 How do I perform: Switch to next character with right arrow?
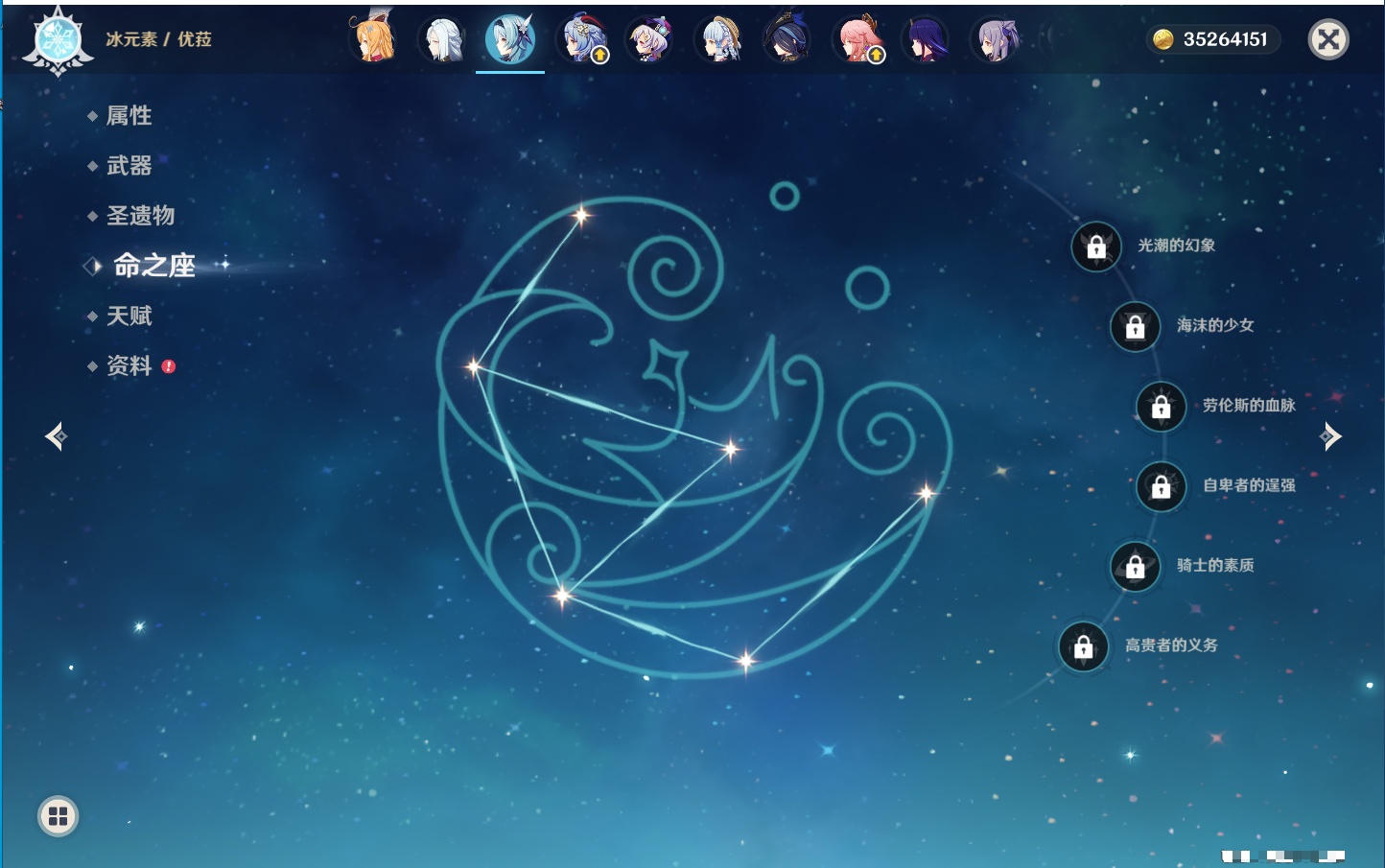click(1329, 436)
